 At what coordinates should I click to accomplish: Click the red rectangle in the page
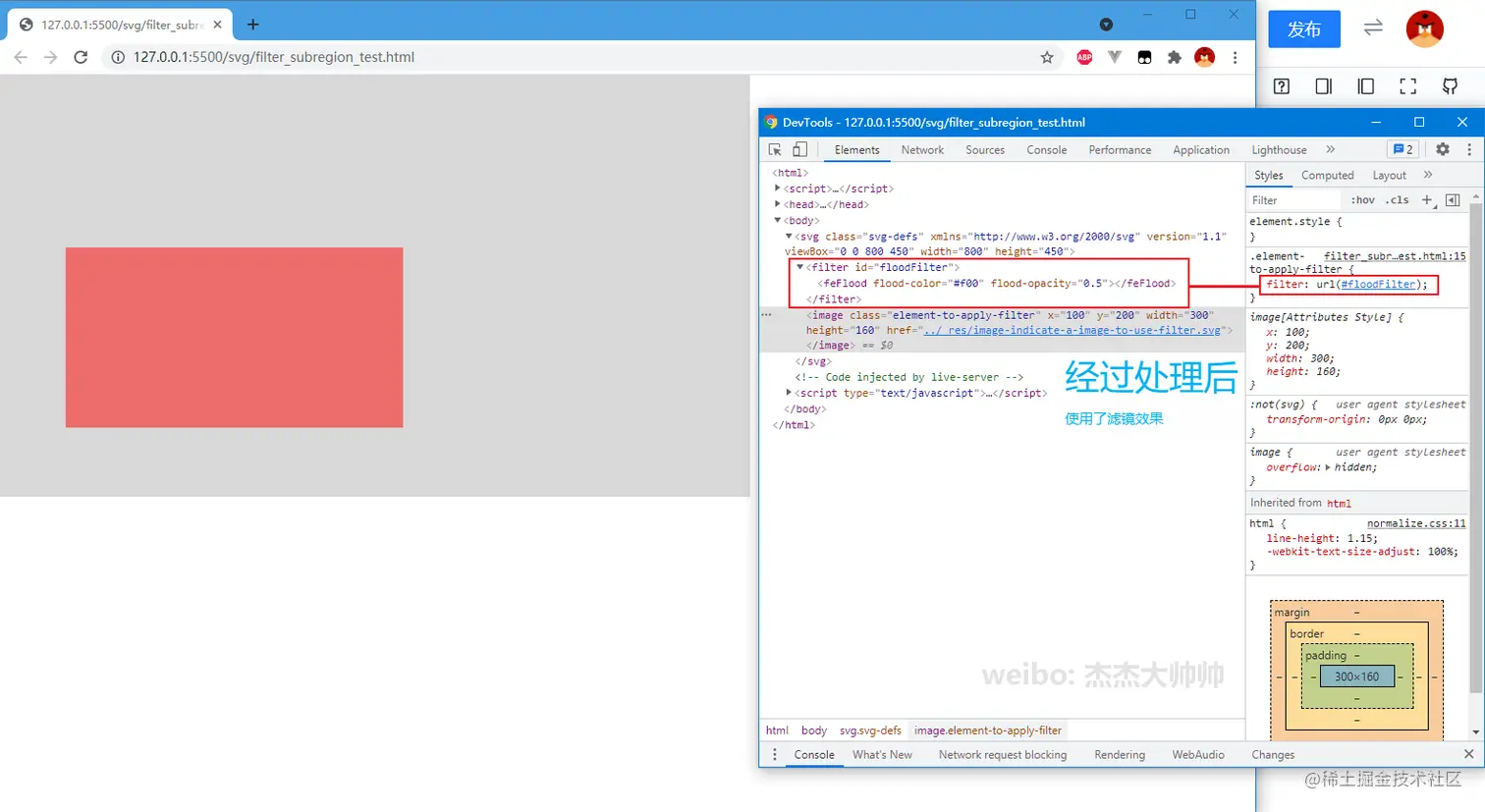tap(234, 337)
